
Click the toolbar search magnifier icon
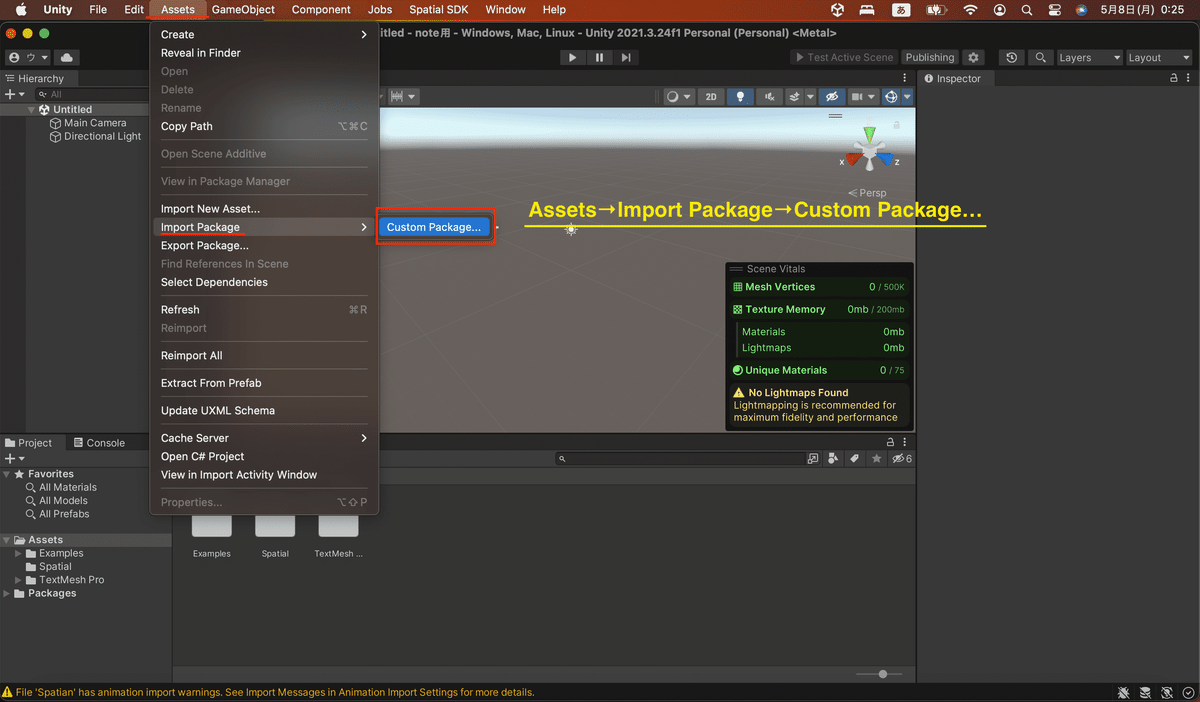pyautogui.click(x=1041, y=58)
